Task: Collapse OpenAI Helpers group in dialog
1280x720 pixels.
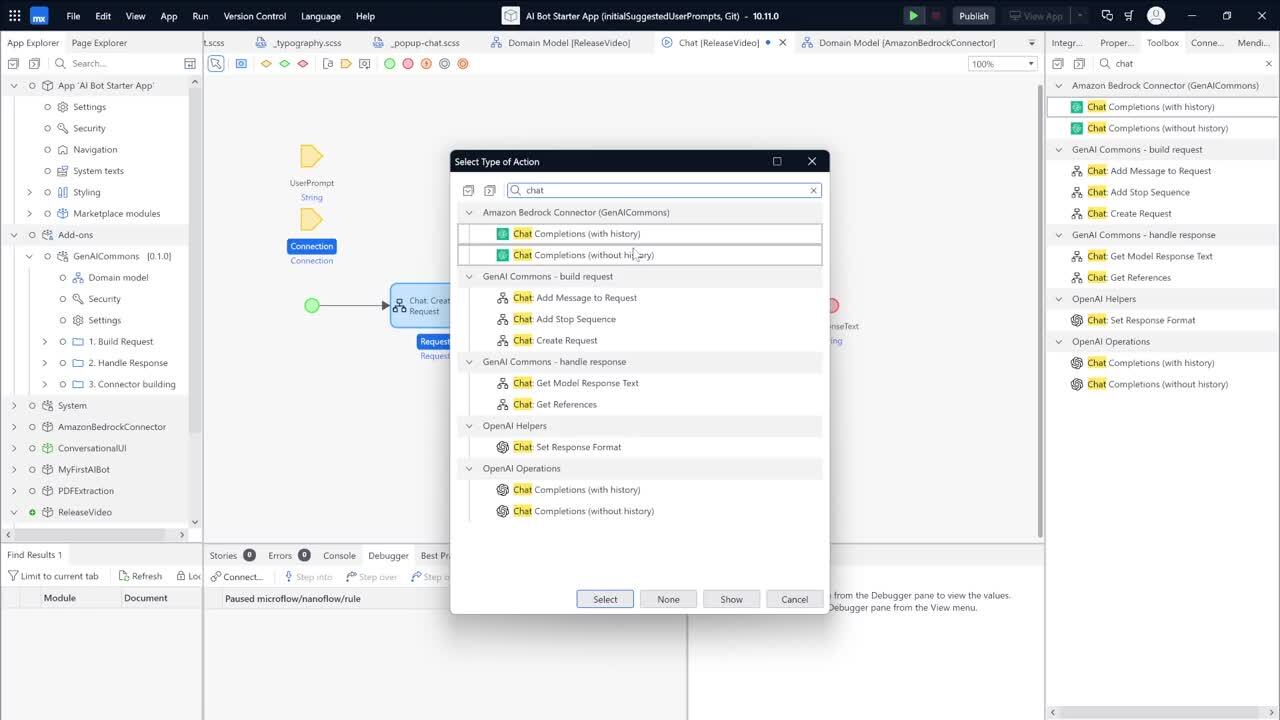Action: (469, 426)
